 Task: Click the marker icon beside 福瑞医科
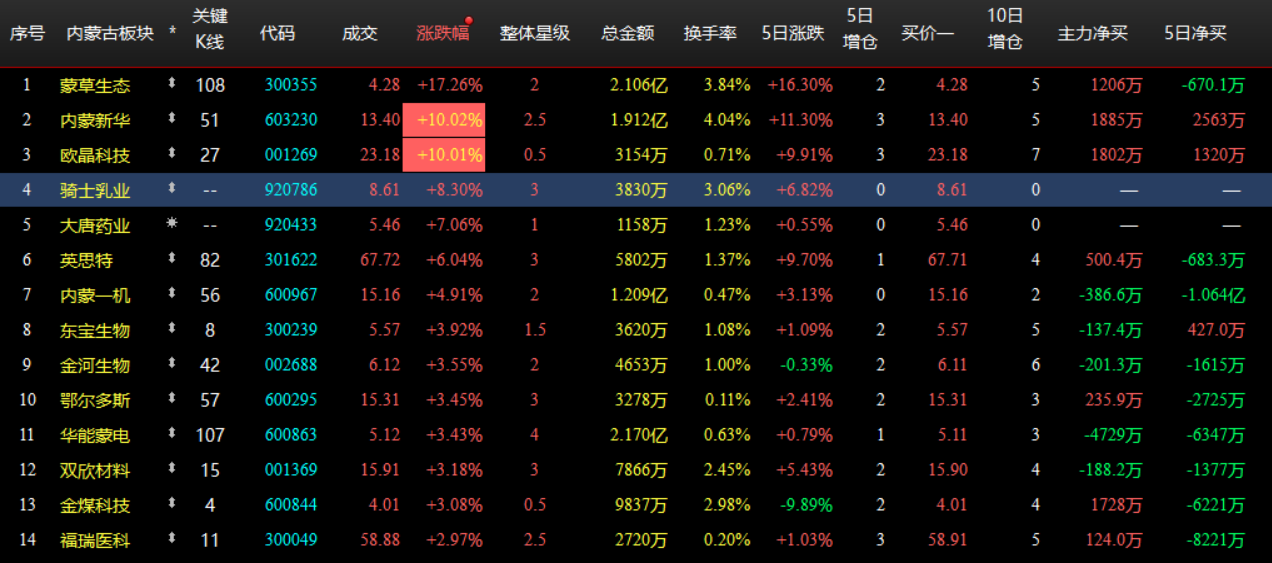point(172,539)
